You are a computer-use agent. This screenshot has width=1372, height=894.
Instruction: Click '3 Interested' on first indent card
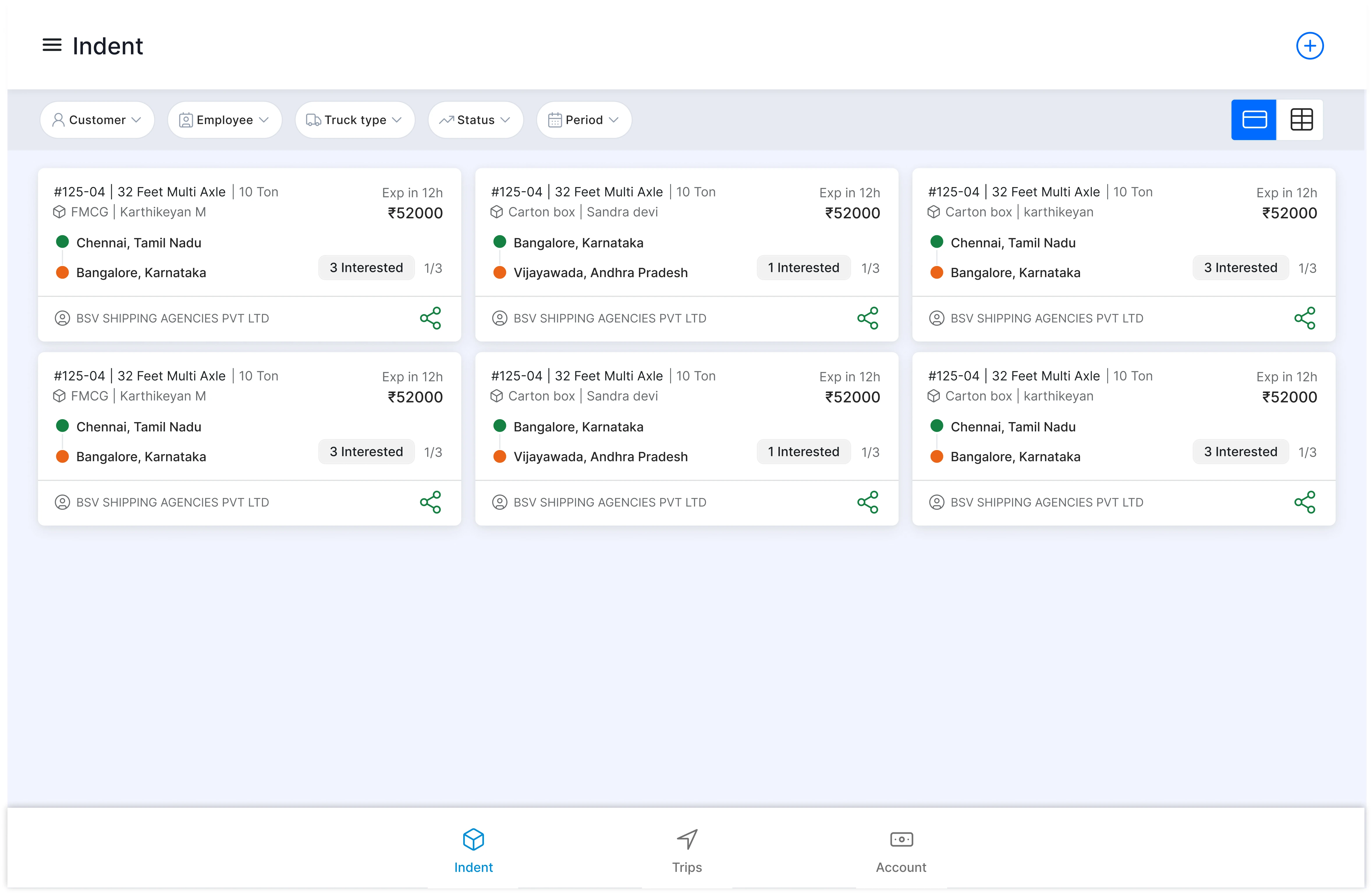tap(366, 268)
